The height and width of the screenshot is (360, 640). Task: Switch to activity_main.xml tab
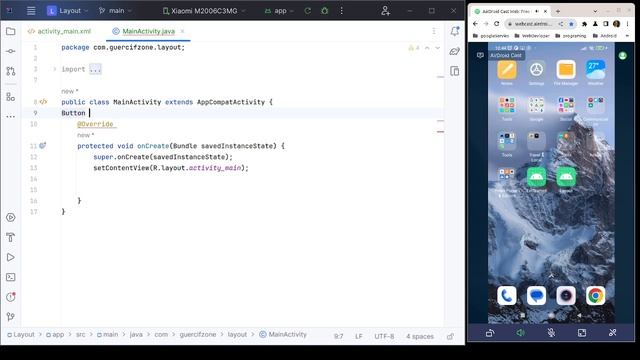click(x=60, y=31)
